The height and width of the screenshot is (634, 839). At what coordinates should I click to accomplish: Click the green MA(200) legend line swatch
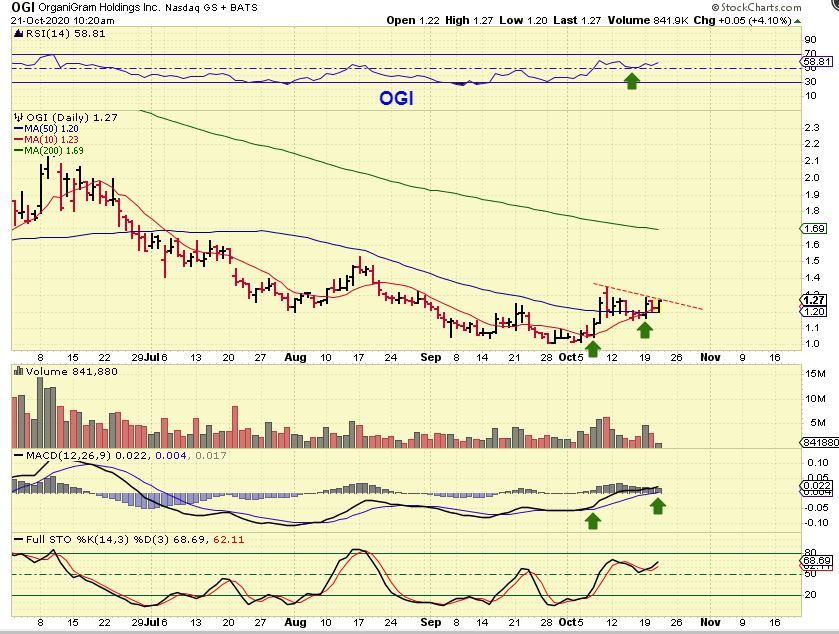point(19,151)
